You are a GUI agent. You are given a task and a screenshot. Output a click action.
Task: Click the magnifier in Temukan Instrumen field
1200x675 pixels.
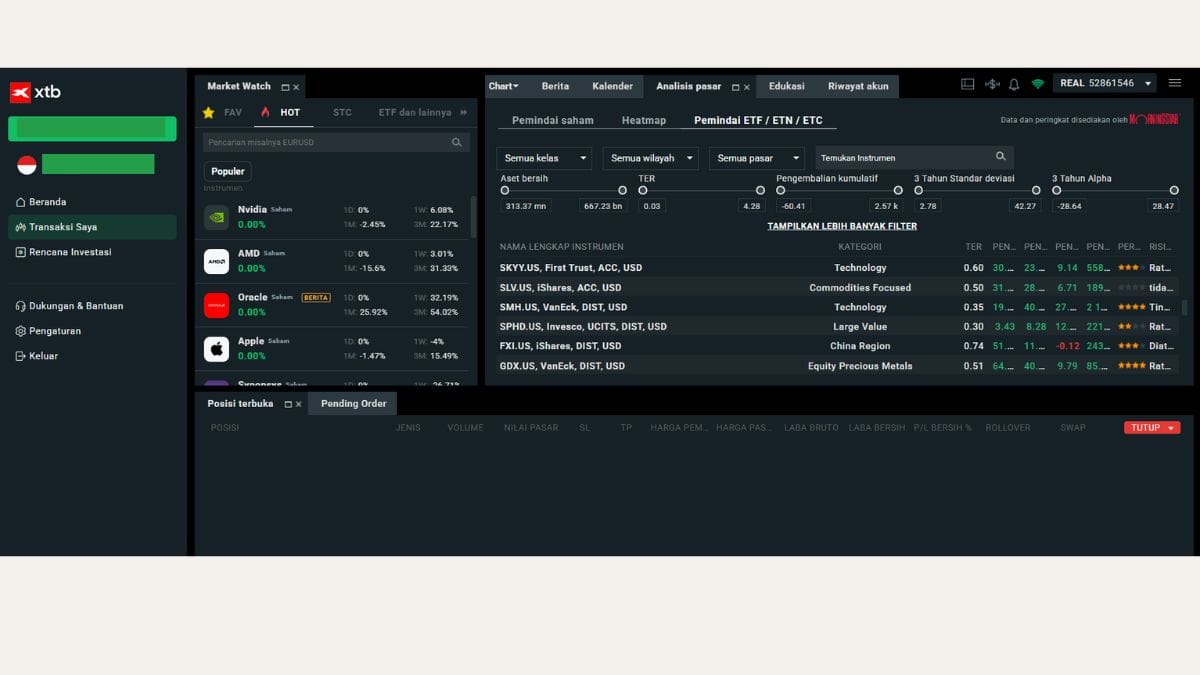[1001, 157]
